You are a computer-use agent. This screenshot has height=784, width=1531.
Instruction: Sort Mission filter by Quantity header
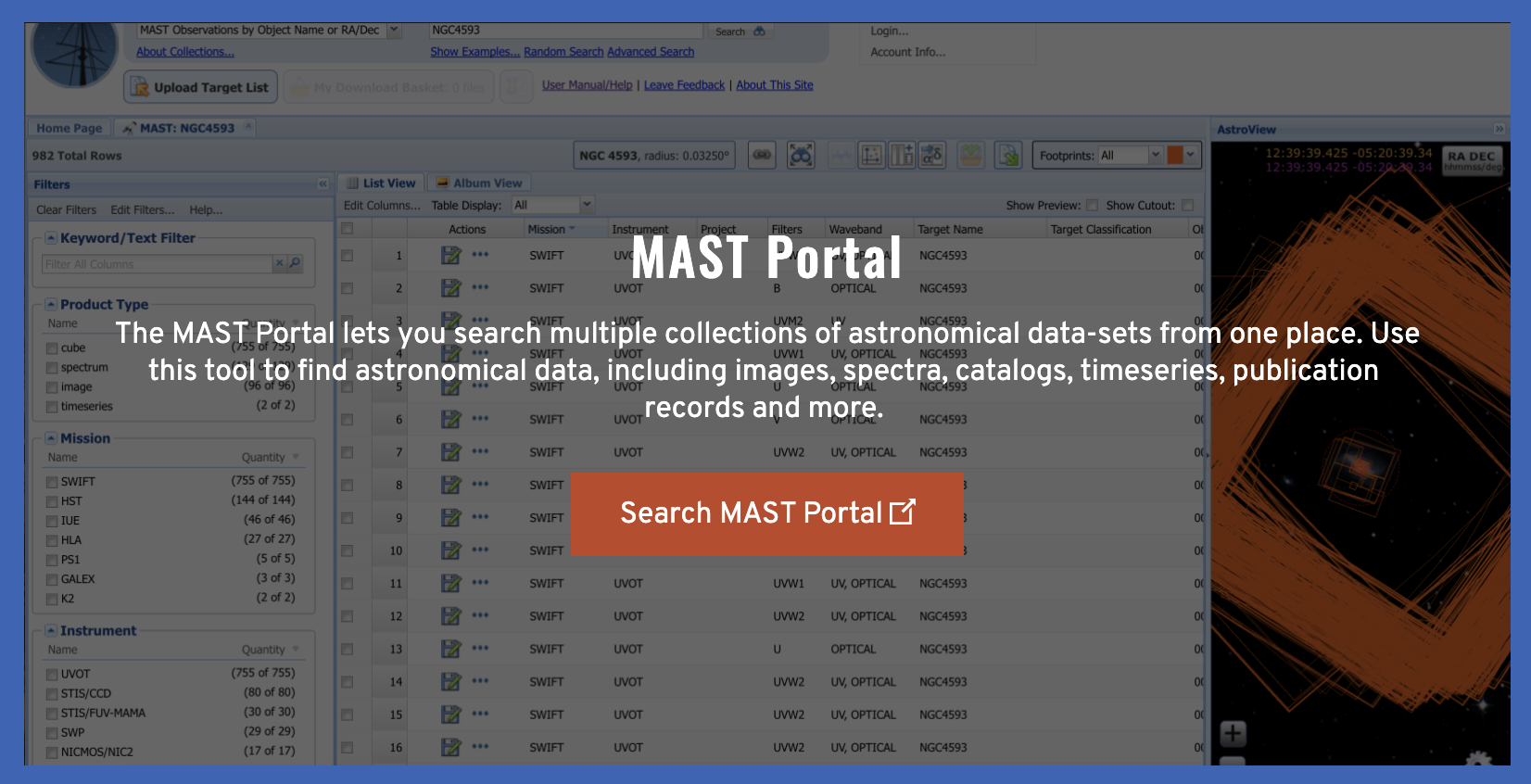(270, 458)
